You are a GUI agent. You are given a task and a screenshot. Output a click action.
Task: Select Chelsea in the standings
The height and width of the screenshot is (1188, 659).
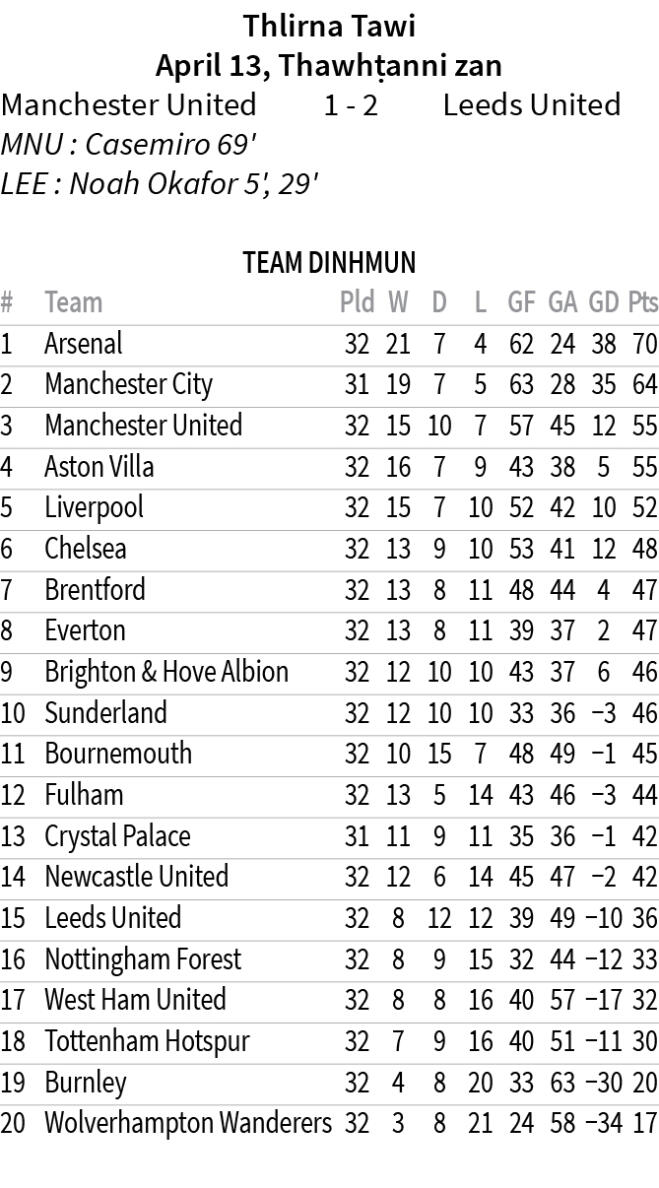tap(86, 549)
